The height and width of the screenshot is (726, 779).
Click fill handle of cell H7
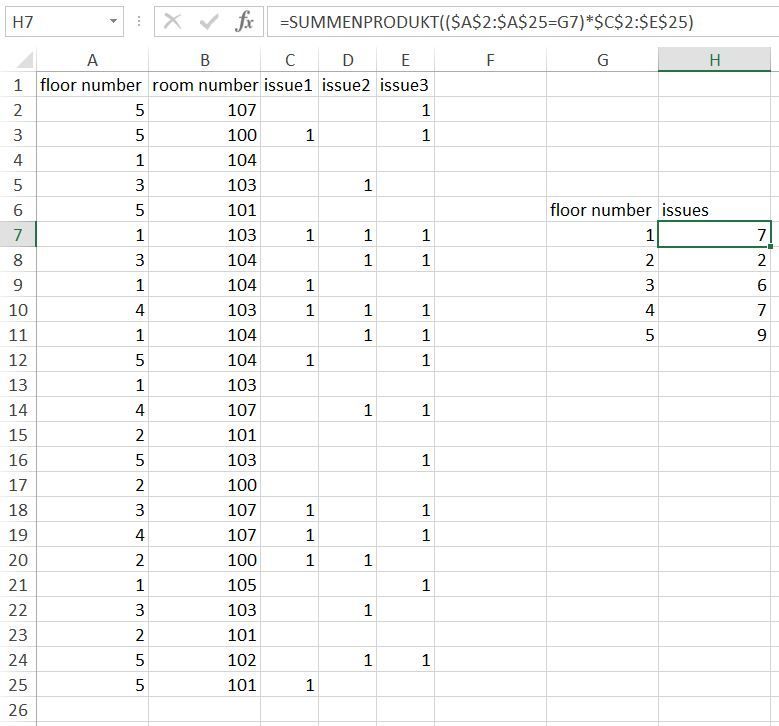tap(770, 246)
